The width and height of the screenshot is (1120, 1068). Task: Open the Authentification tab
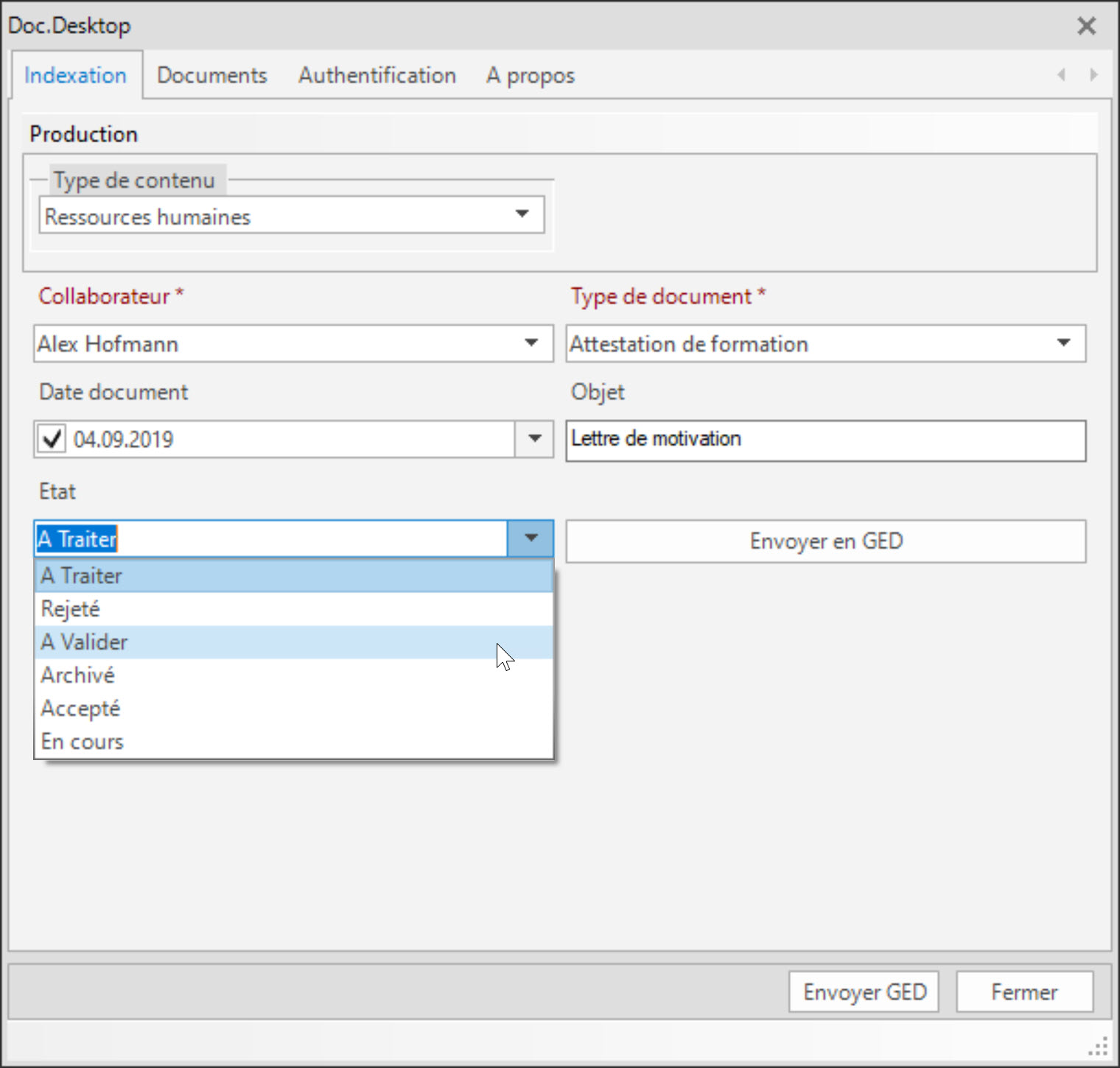[377, 75]
